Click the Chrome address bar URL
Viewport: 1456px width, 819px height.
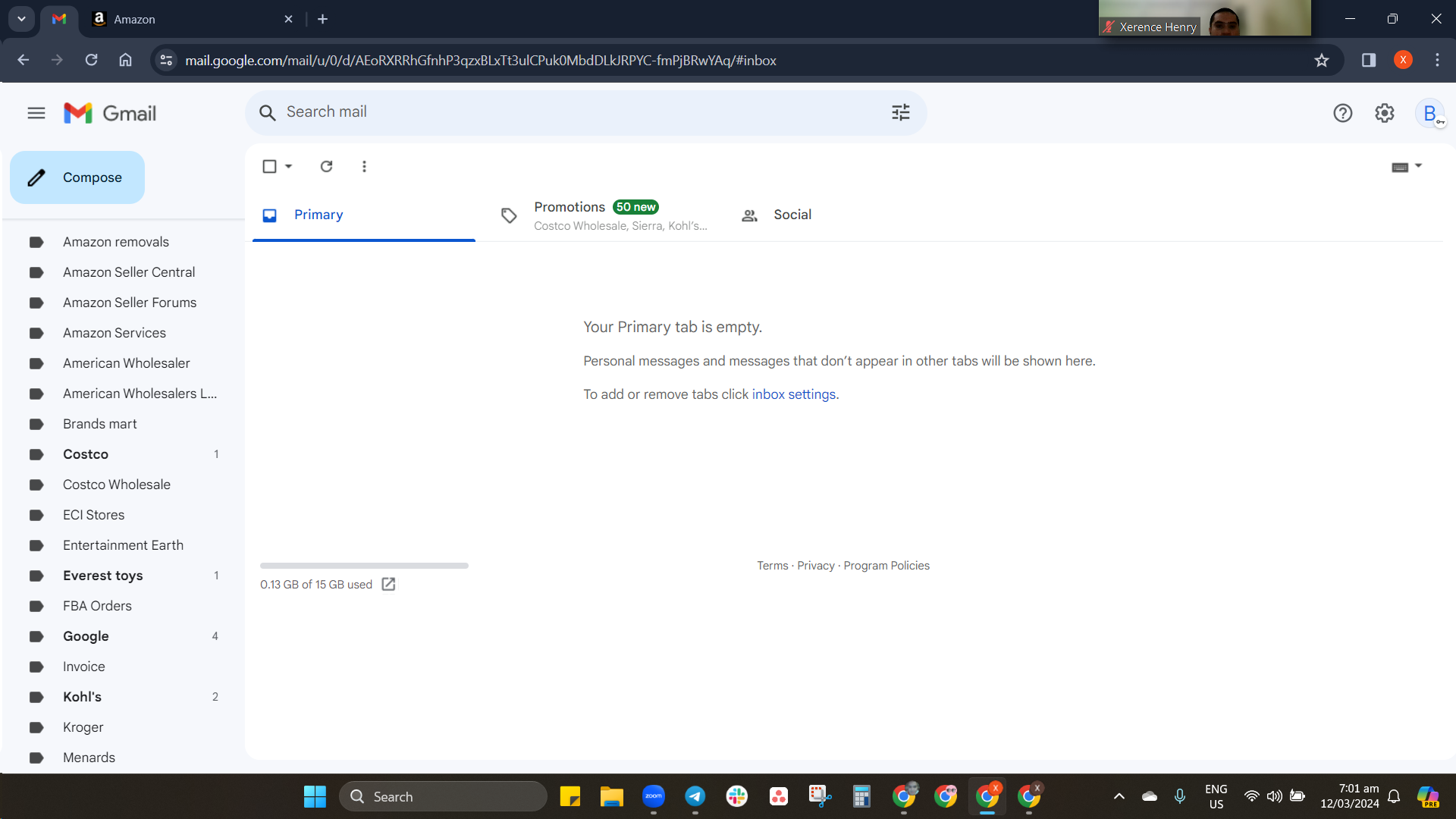481,61
